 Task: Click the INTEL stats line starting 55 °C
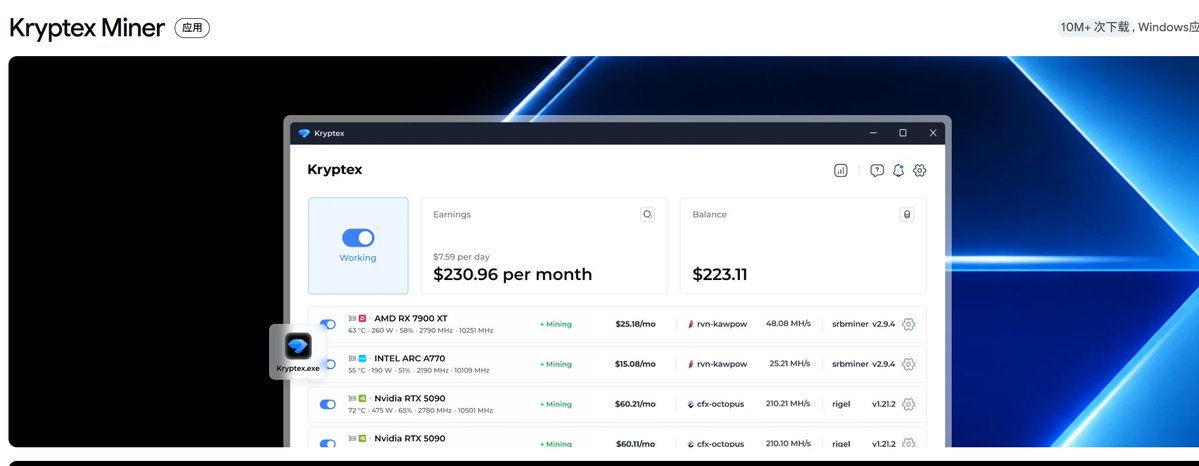point(419,370)
